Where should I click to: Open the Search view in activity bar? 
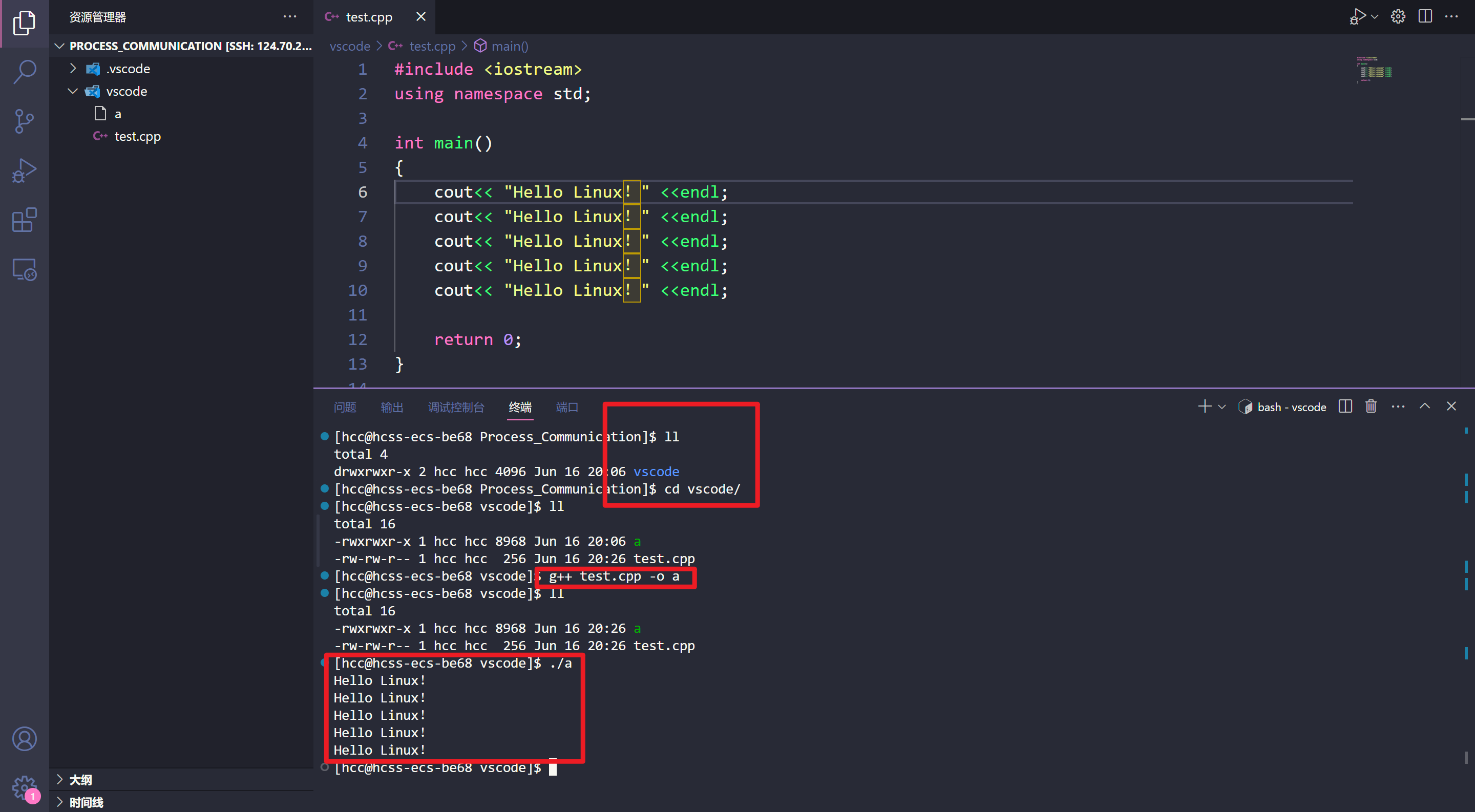[24, 72]
